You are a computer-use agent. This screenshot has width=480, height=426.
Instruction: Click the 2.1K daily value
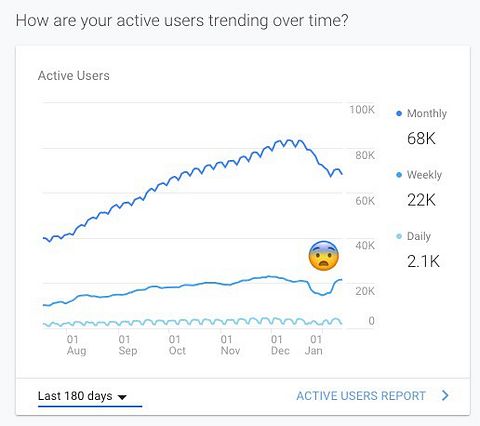(x=423, y=261)
